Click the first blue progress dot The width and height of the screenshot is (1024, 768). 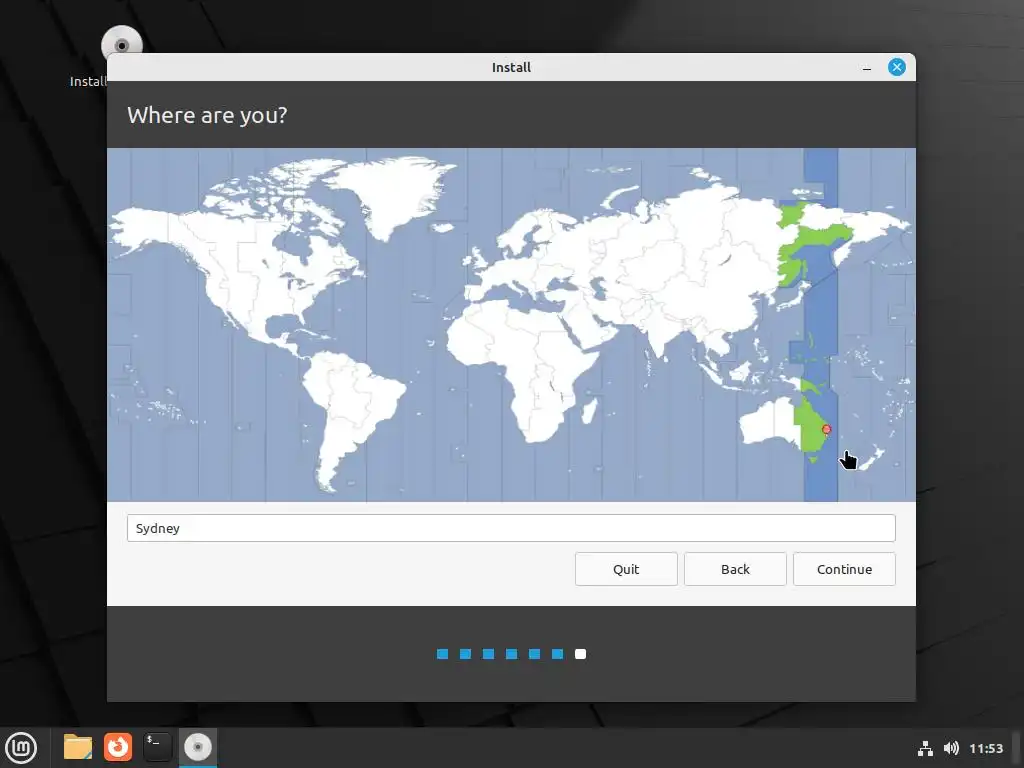443,654
